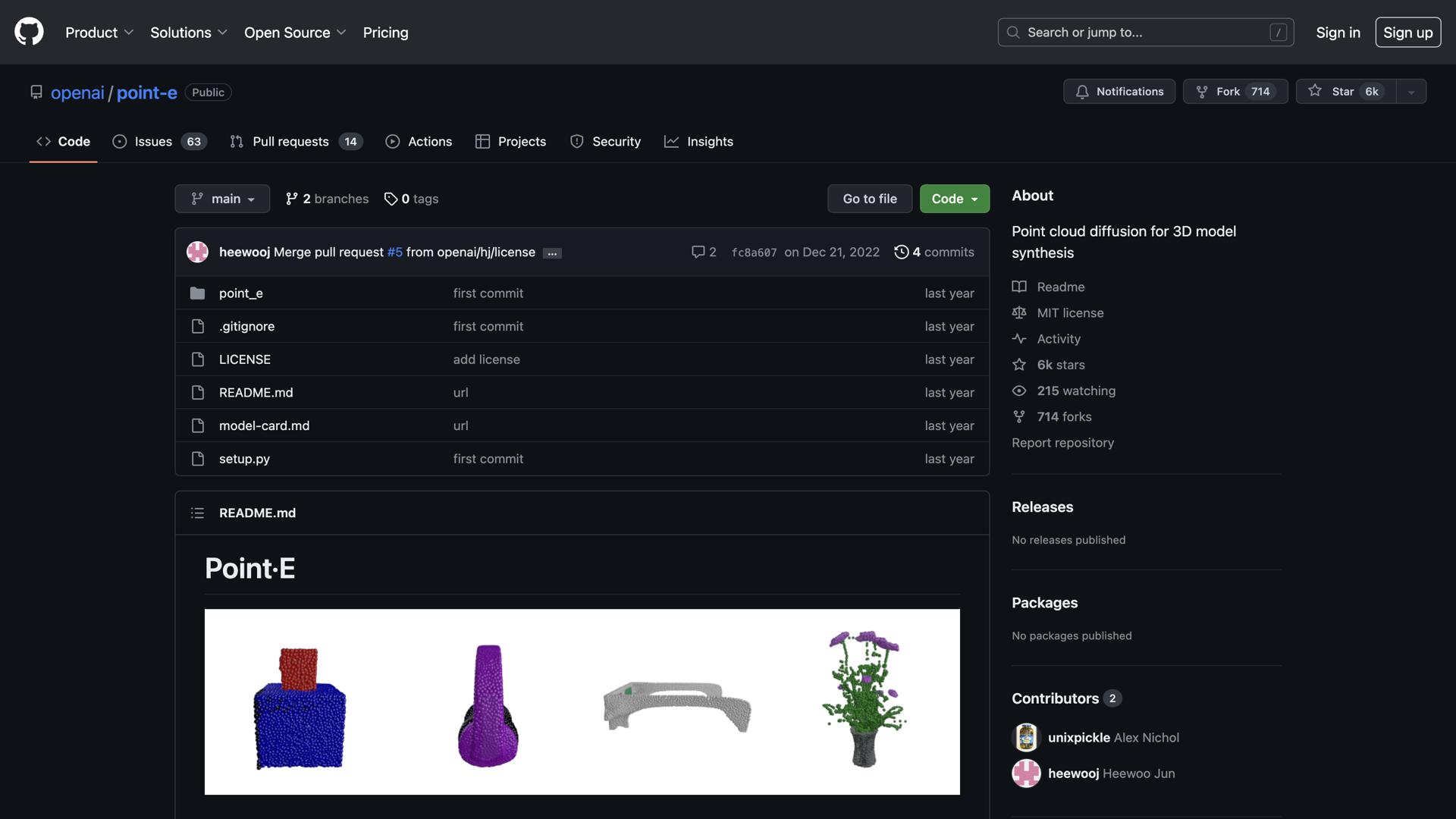Expand the green Code dropdown
Viewport: 1456px width, 819px height.
(954, 199)
